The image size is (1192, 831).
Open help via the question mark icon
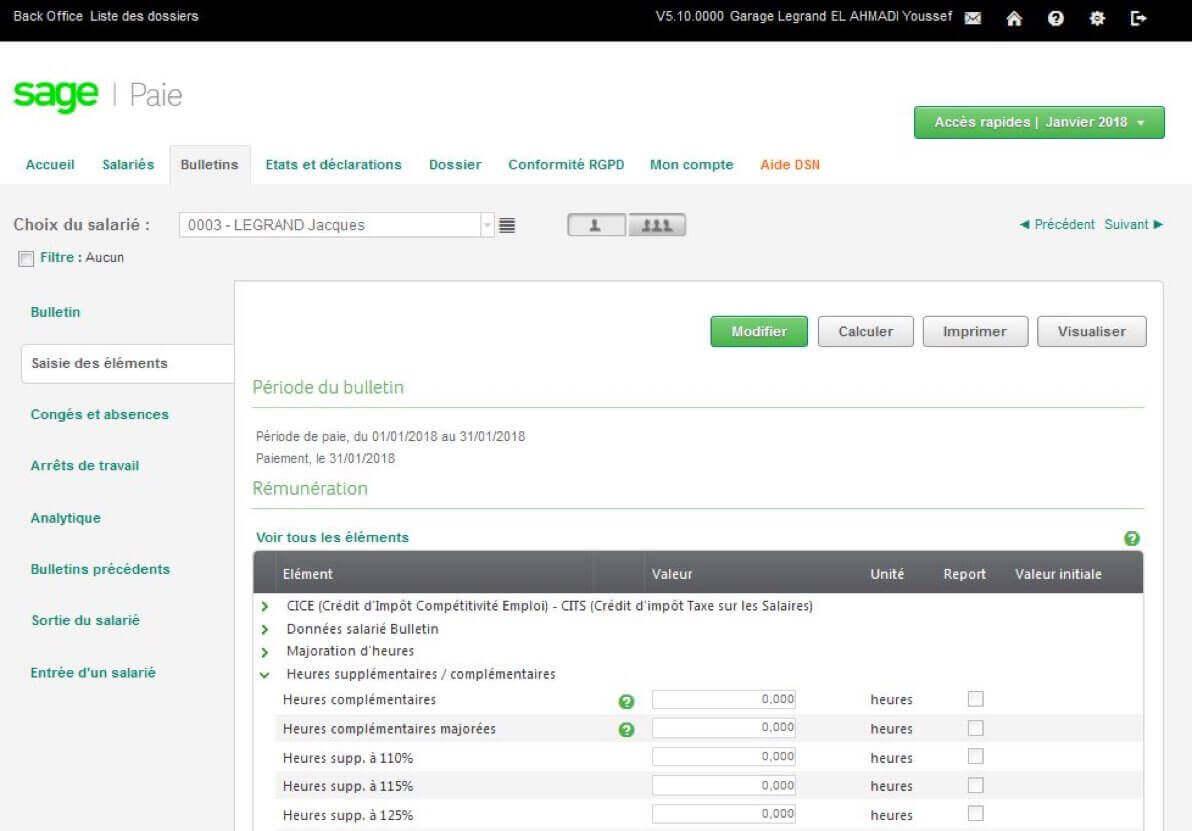[x=1055, y=17]
